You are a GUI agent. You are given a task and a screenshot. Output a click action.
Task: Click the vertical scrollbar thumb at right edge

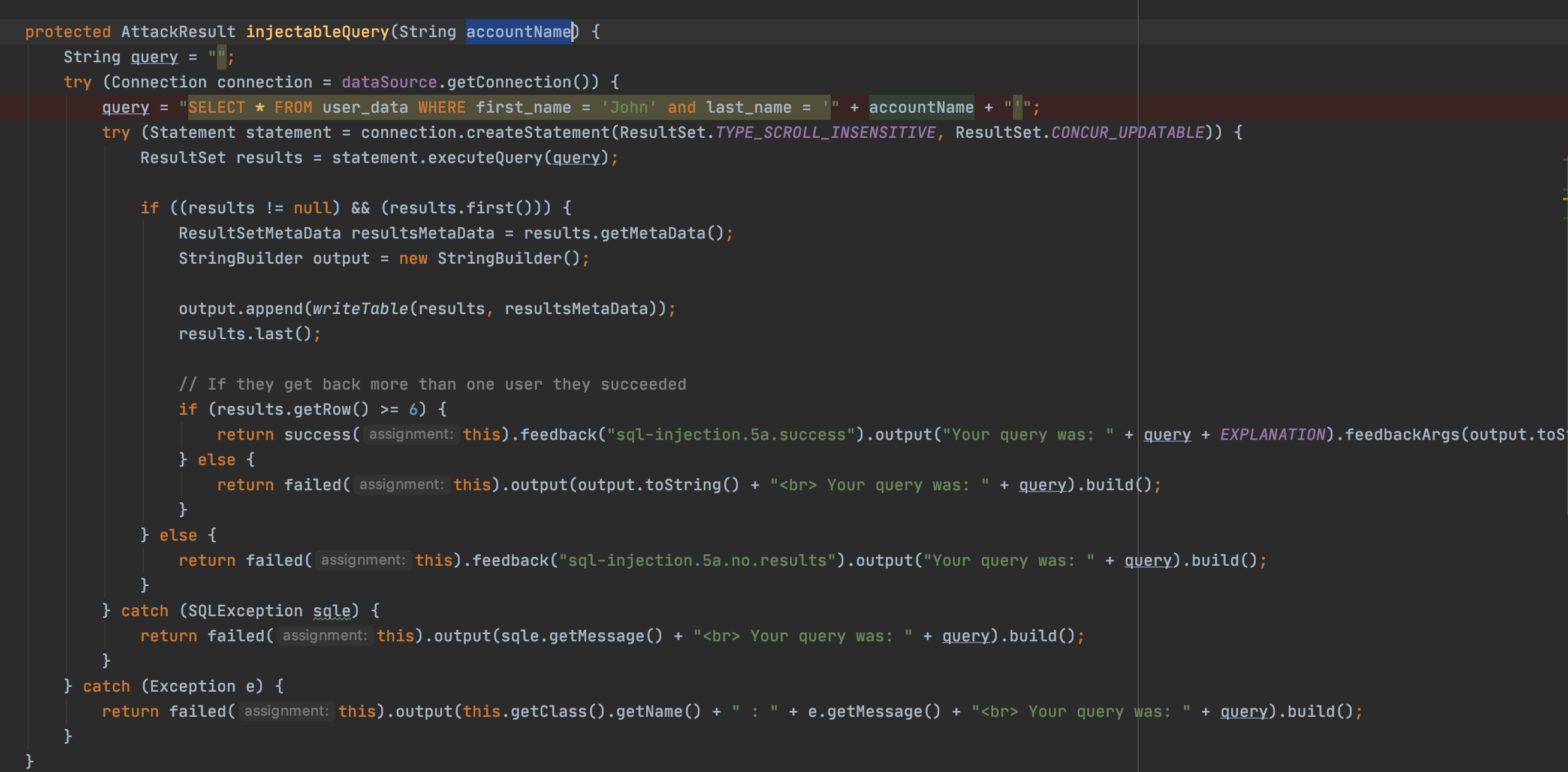(1567, 335)
